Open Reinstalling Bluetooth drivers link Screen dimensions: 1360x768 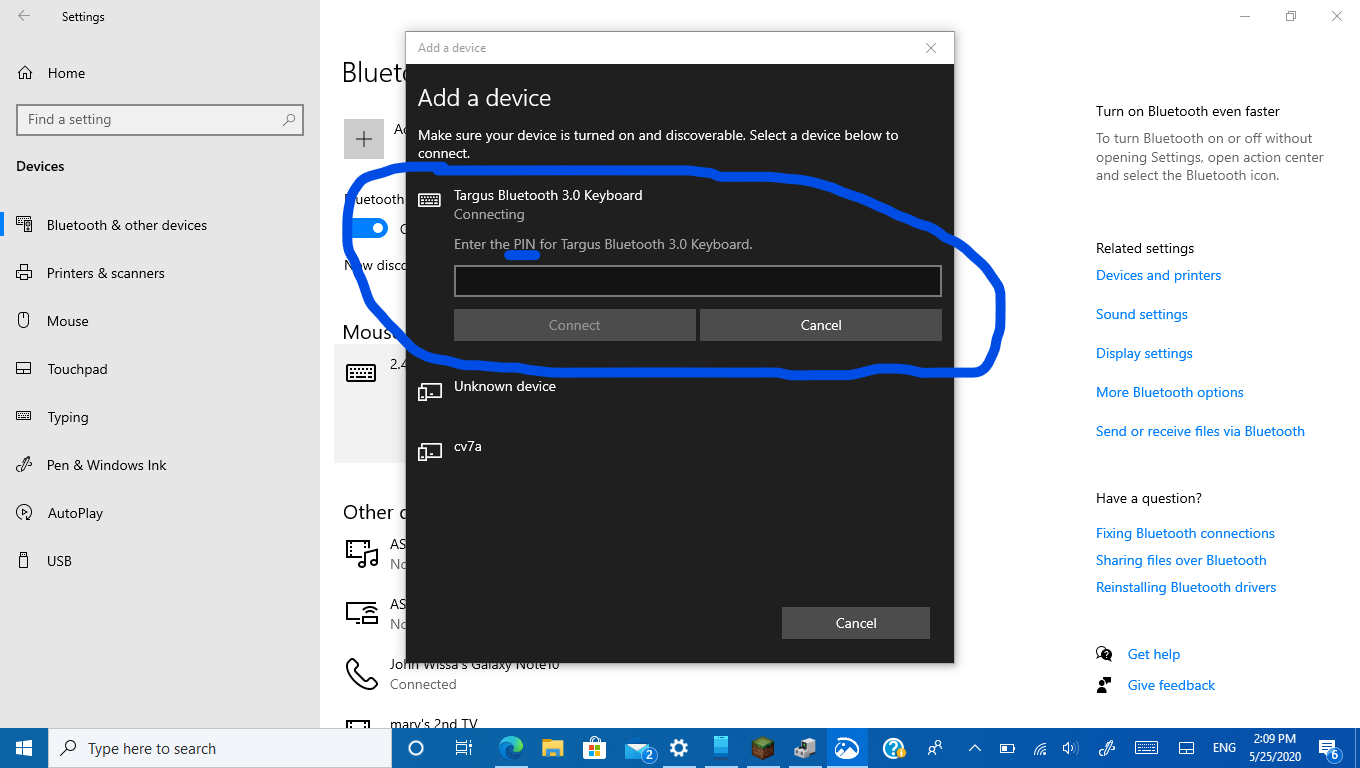[x=1186, y=587]
